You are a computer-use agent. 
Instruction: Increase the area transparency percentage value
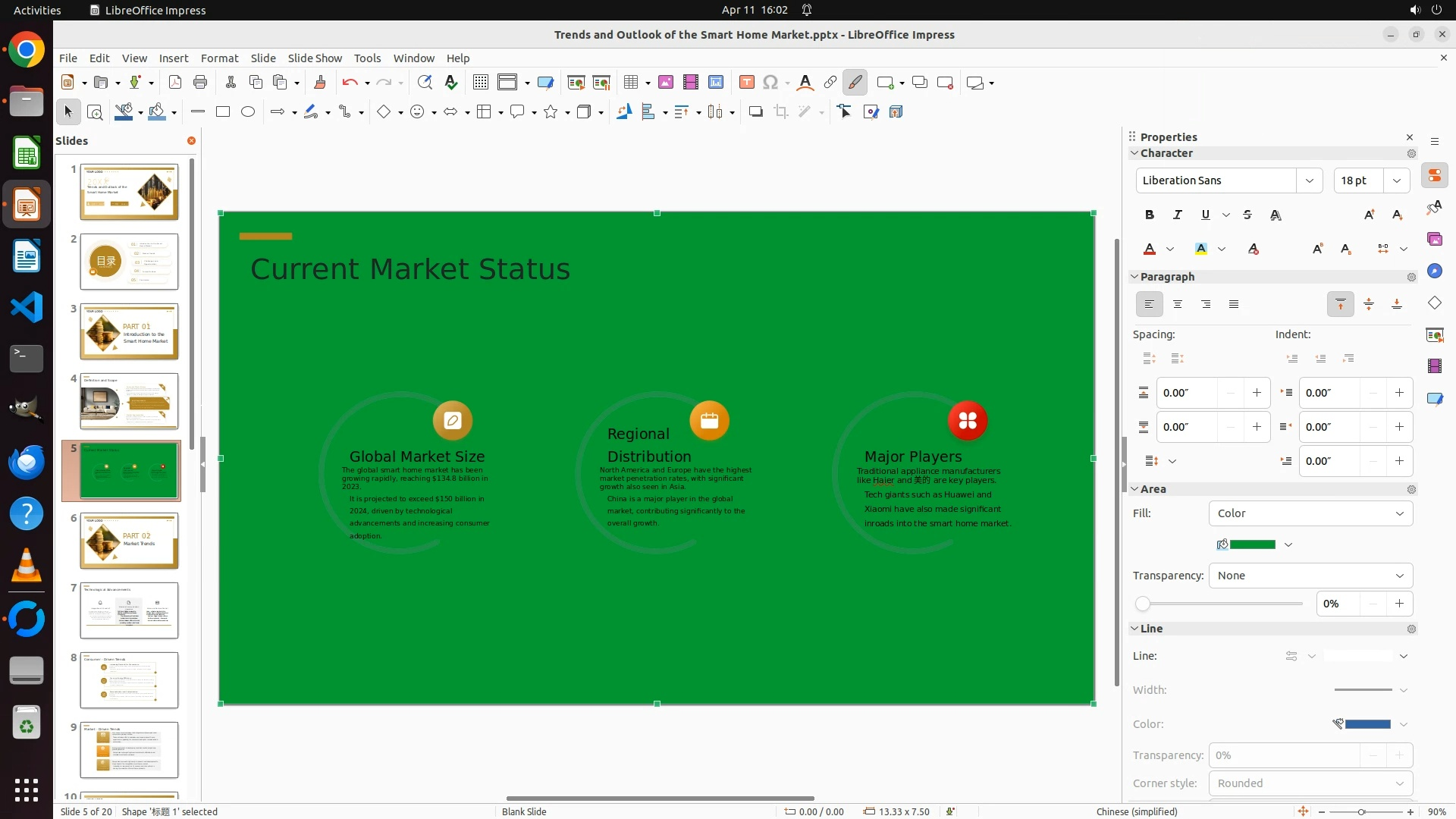(x=1399, y=604)
